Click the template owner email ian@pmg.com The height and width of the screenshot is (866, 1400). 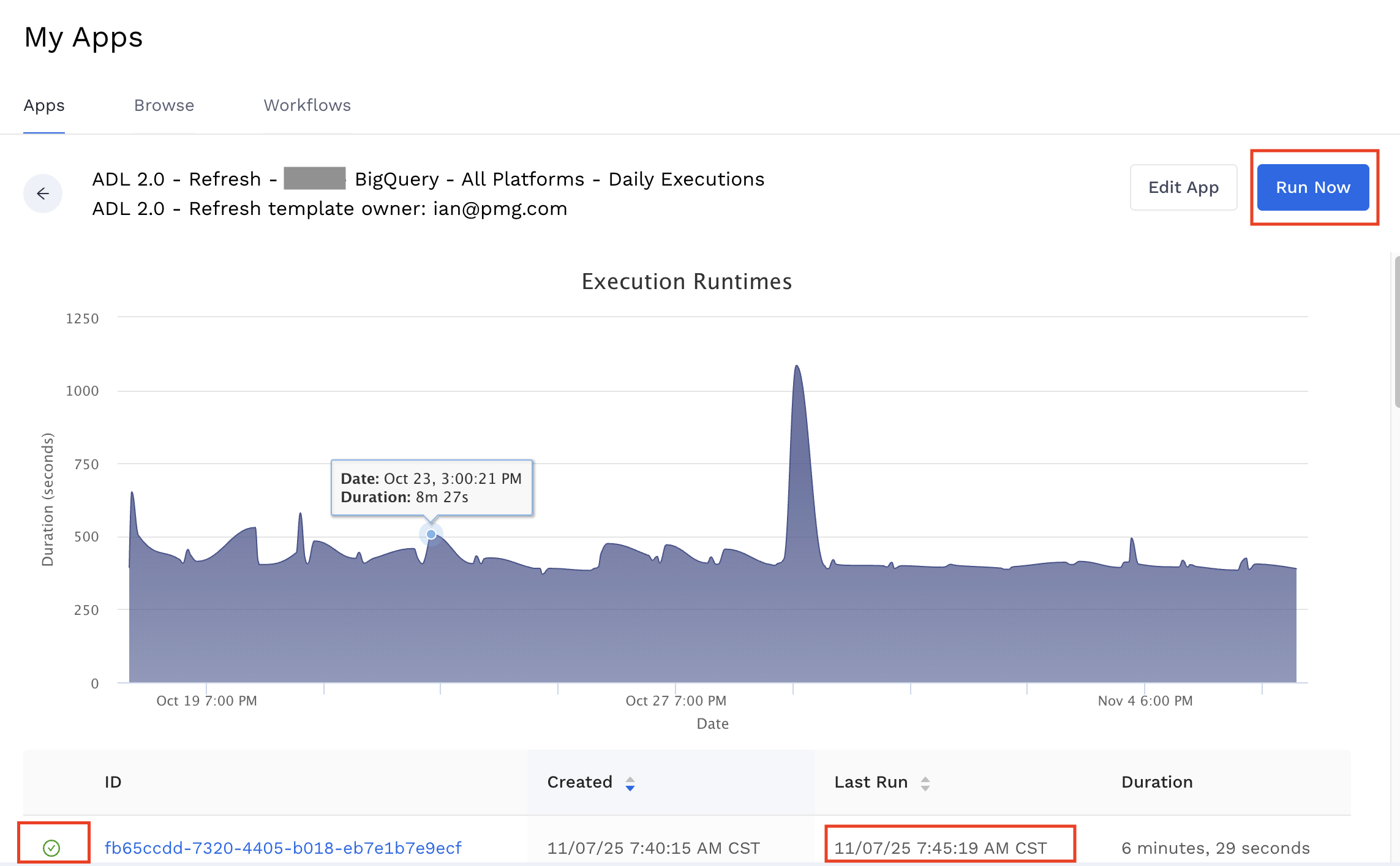click(500, 208)
